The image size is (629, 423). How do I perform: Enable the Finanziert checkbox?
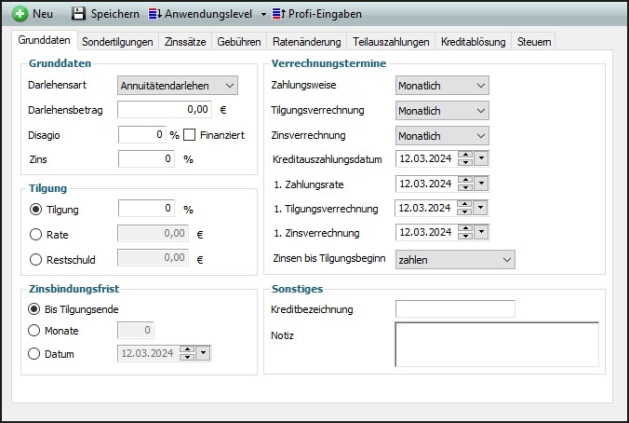click(x=189, y=134)
